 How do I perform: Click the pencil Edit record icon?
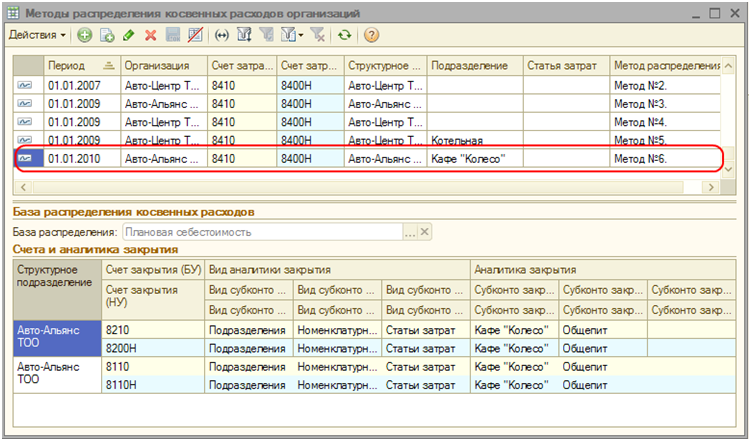(x=129, y=35)
